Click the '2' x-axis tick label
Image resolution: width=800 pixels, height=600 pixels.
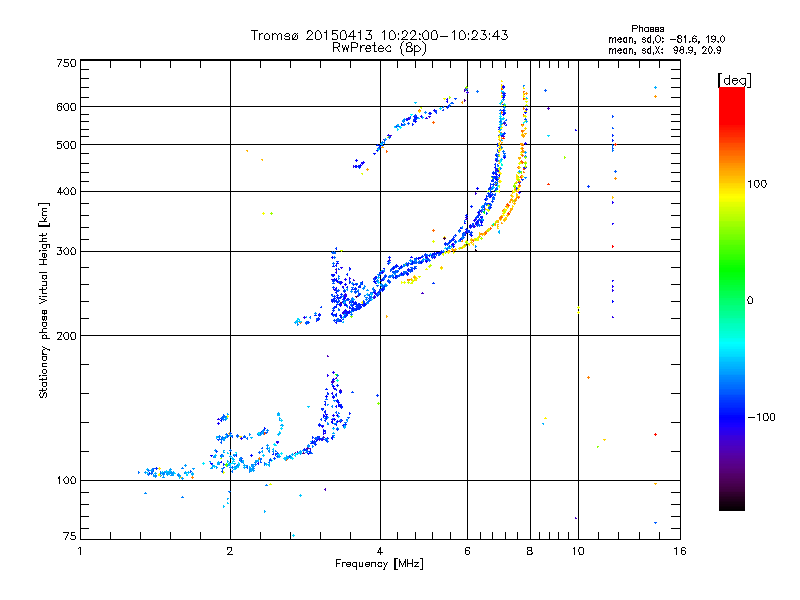coord(230,551)
